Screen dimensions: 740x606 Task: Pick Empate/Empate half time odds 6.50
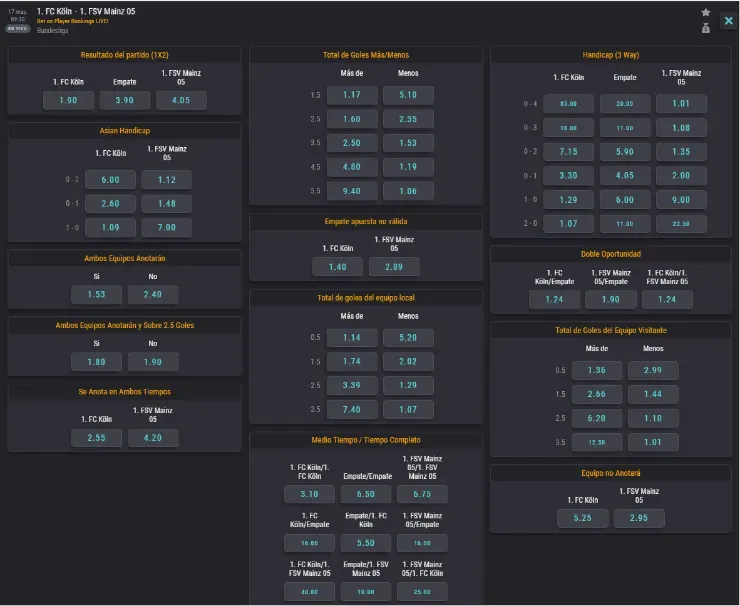tap(366, 494)
